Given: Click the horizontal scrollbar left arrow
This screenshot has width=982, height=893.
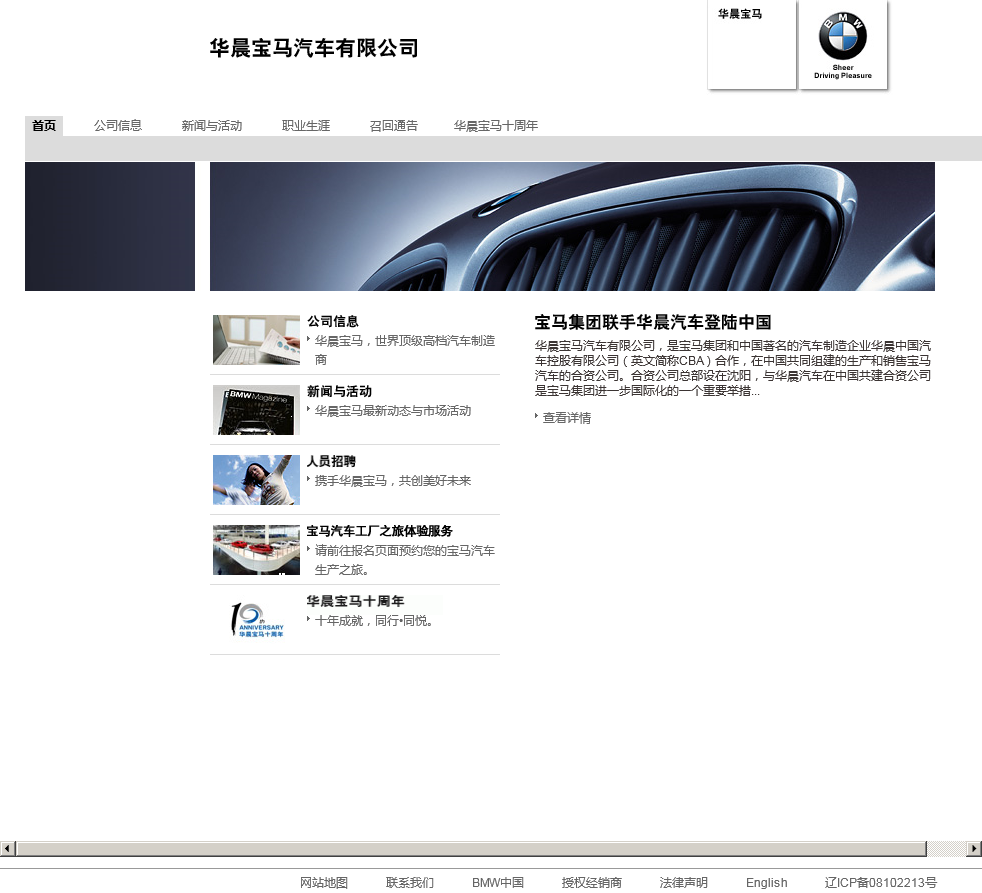Looking at the screenshot, I should click(8, 849).
